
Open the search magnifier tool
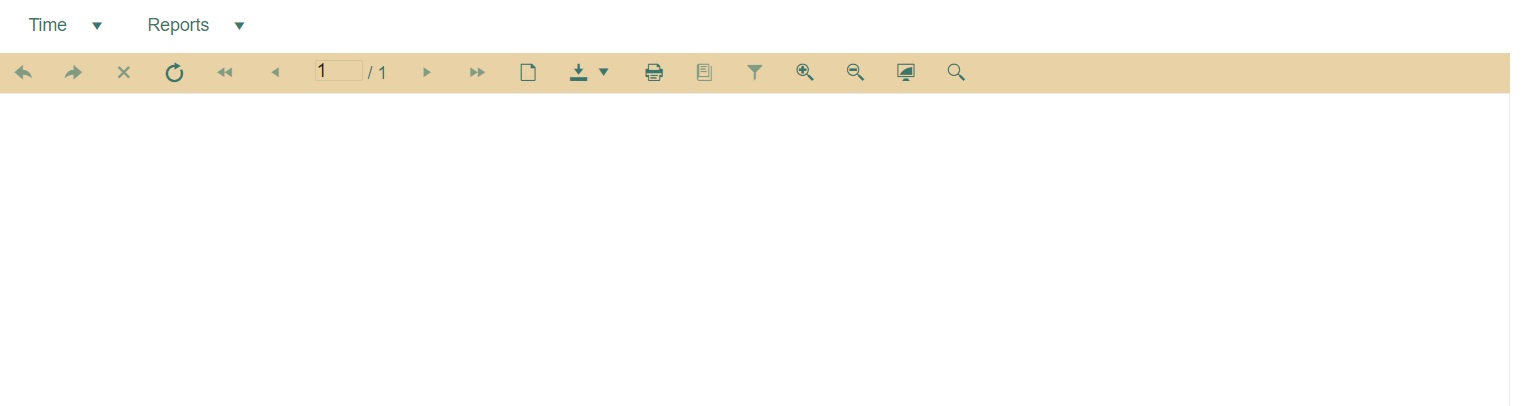[x=956, y=72]
